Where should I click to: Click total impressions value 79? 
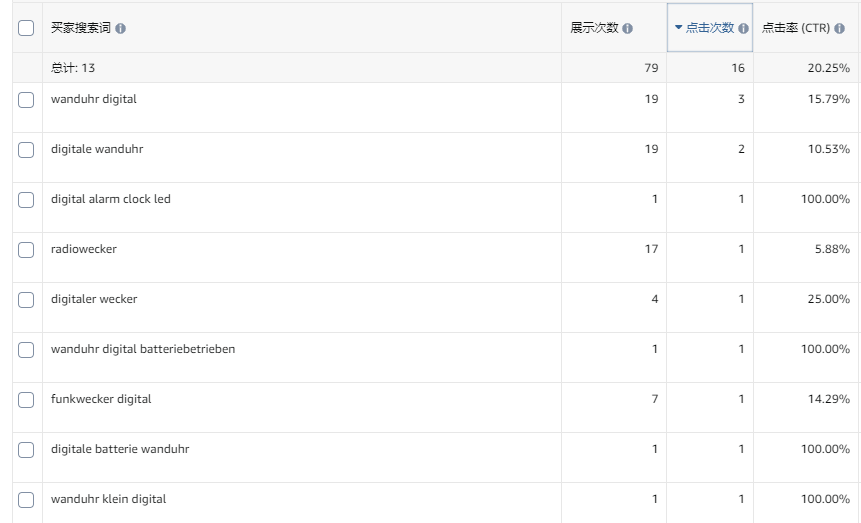click(x=651, y=68)
